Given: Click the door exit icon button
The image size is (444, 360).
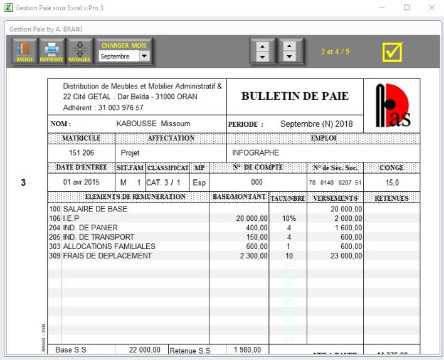Looking at the screenshot, I should (24, 51).
